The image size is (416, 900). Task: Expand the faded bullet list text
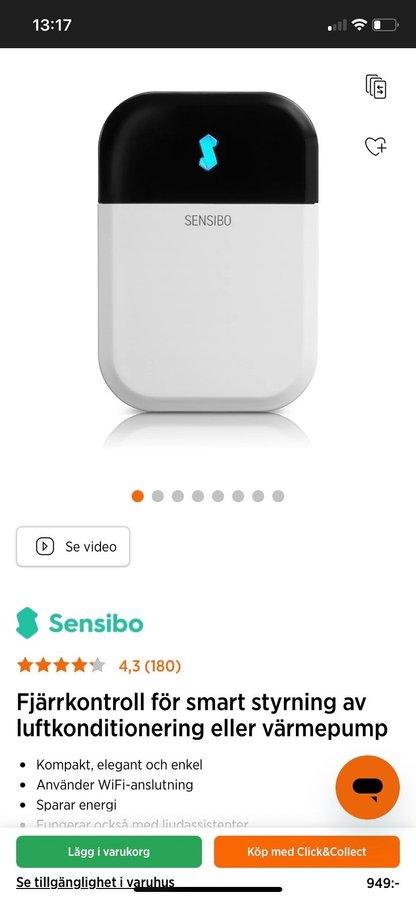coord(142,824)
